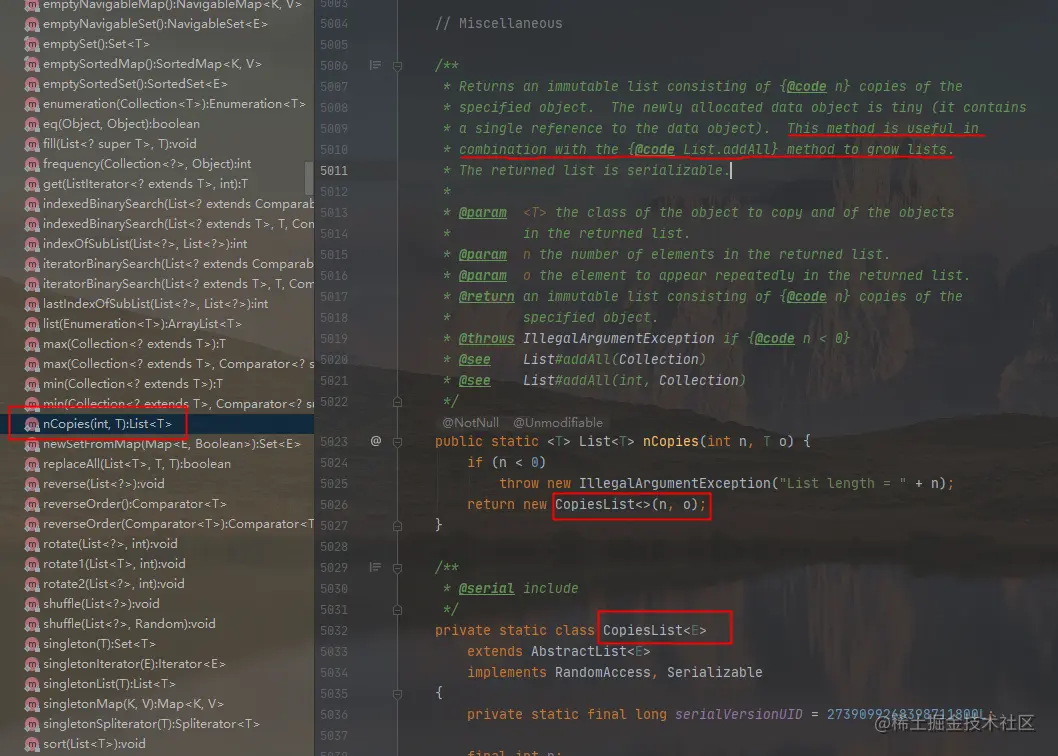Click the @NotNull inlay hint above nCopies
The height and width of the screenshot is (756, 1058).
tap(470, 423)
